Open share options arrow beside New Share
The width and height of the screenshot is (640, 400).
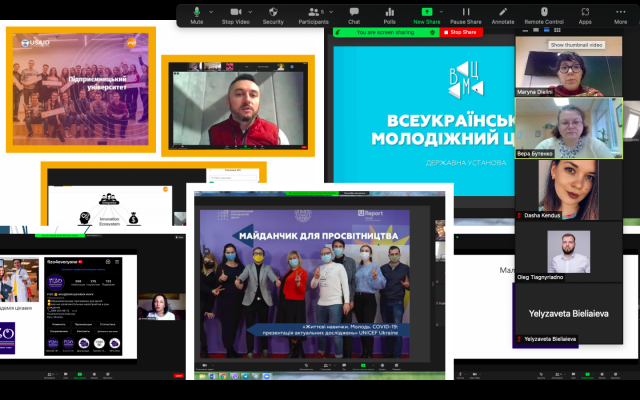tap(441, 12)
